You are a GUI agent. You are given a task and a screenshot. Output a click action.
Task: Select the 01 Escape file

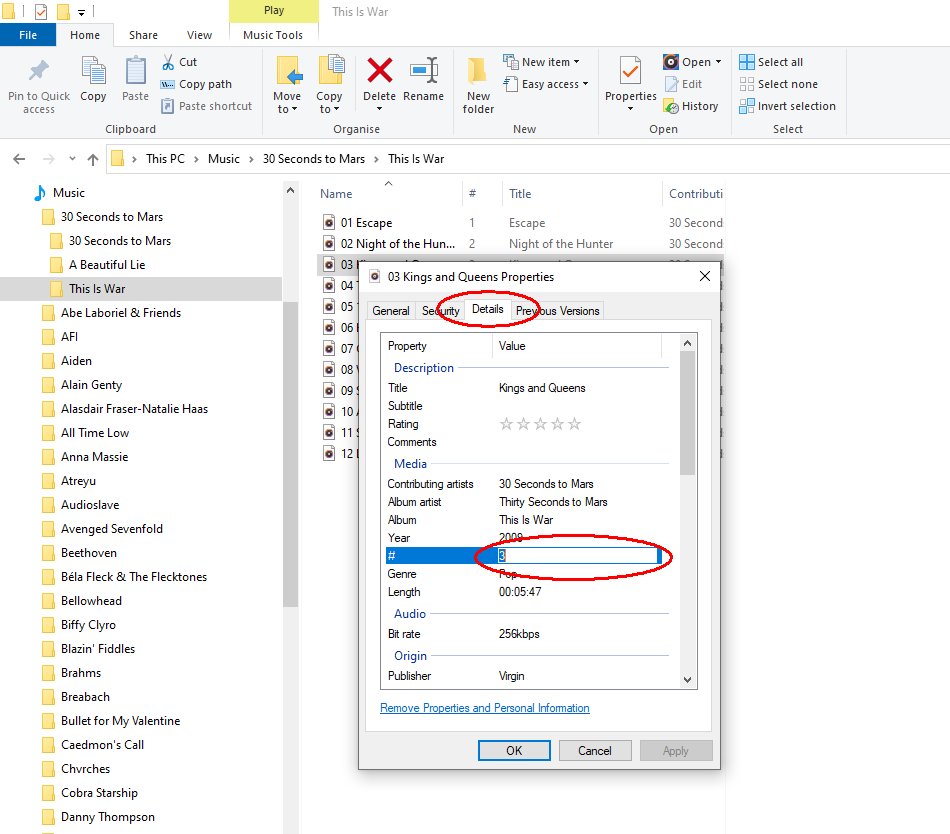click(366, 223)
